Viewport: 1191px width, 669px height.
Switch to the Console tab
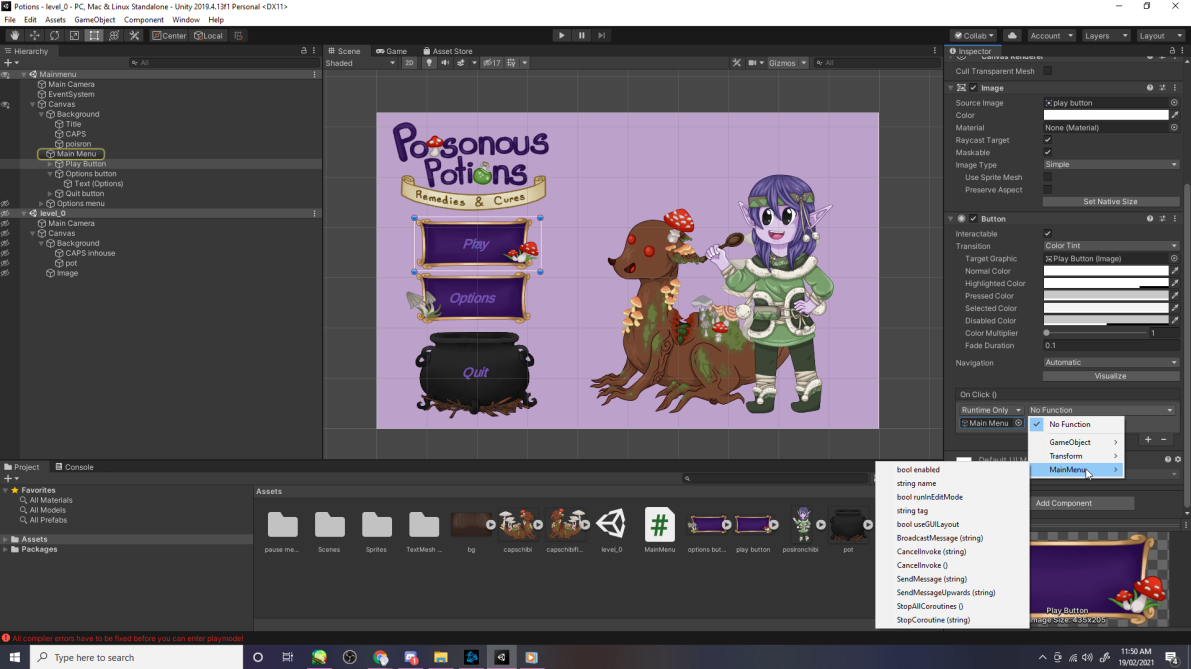click(x=74, y=467)
